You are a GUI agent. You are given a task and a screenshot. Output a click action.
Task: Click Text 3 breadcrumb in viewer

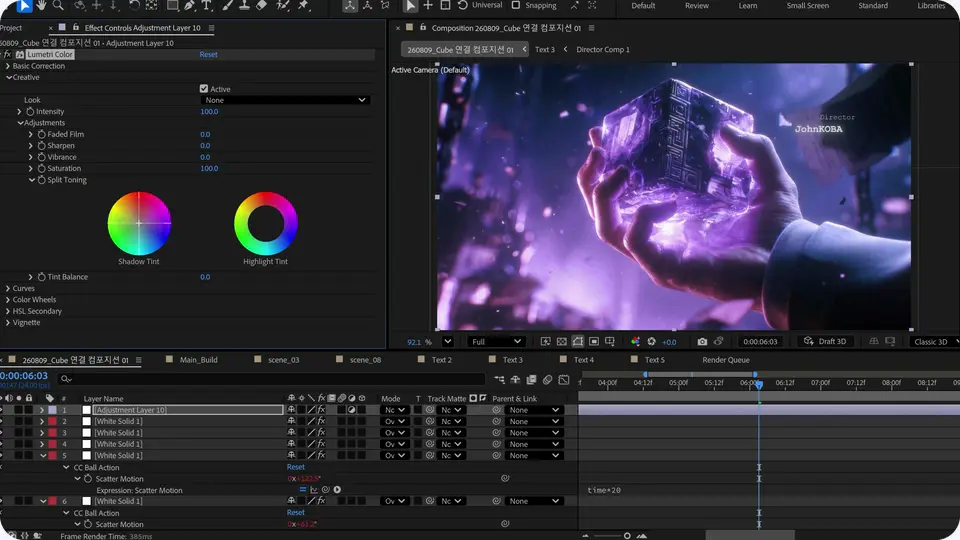pyautogui.click(x=545, y=50)
